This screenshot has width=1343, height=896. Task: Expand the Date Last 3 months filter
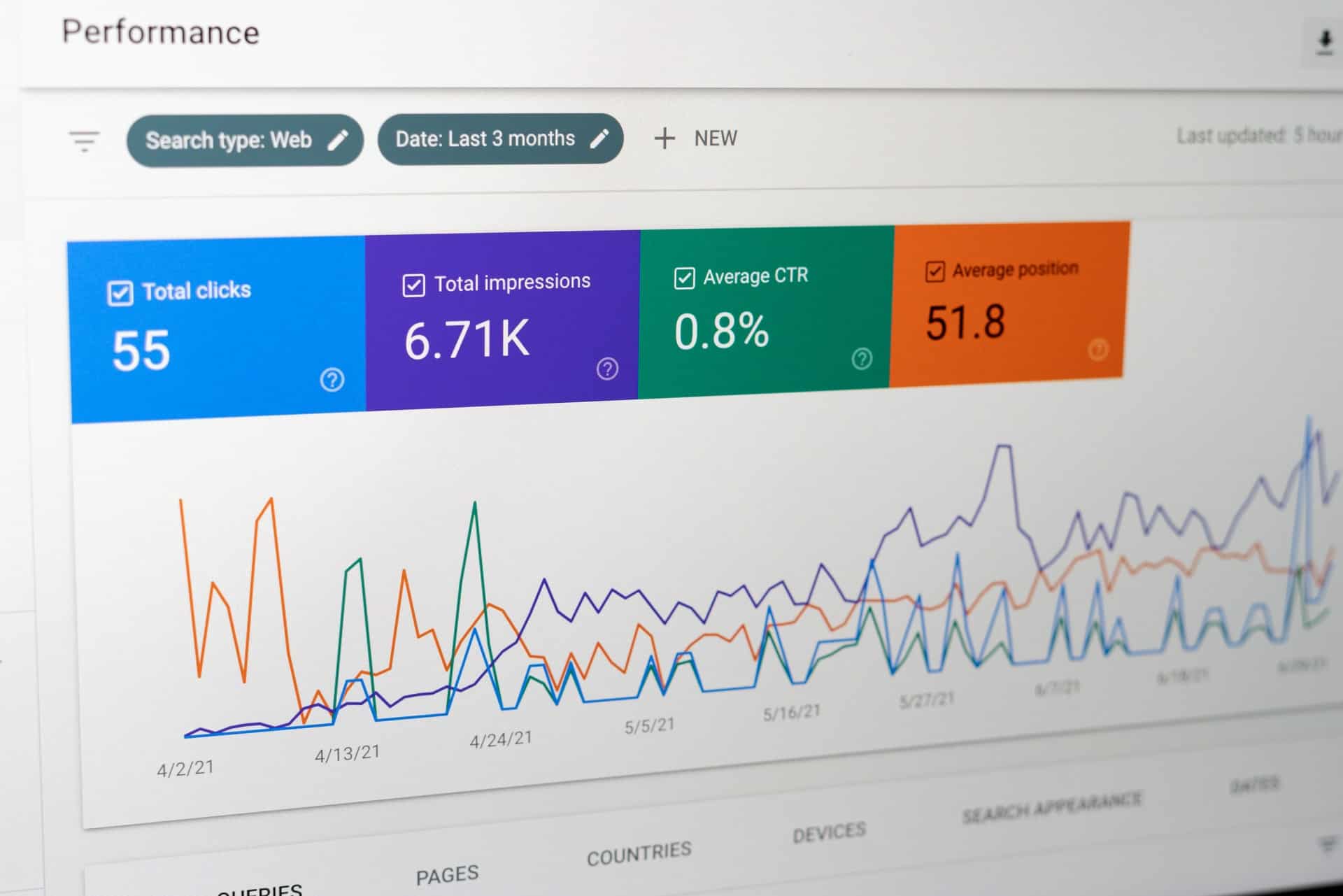pyautogui.click(x=497, y=138)
